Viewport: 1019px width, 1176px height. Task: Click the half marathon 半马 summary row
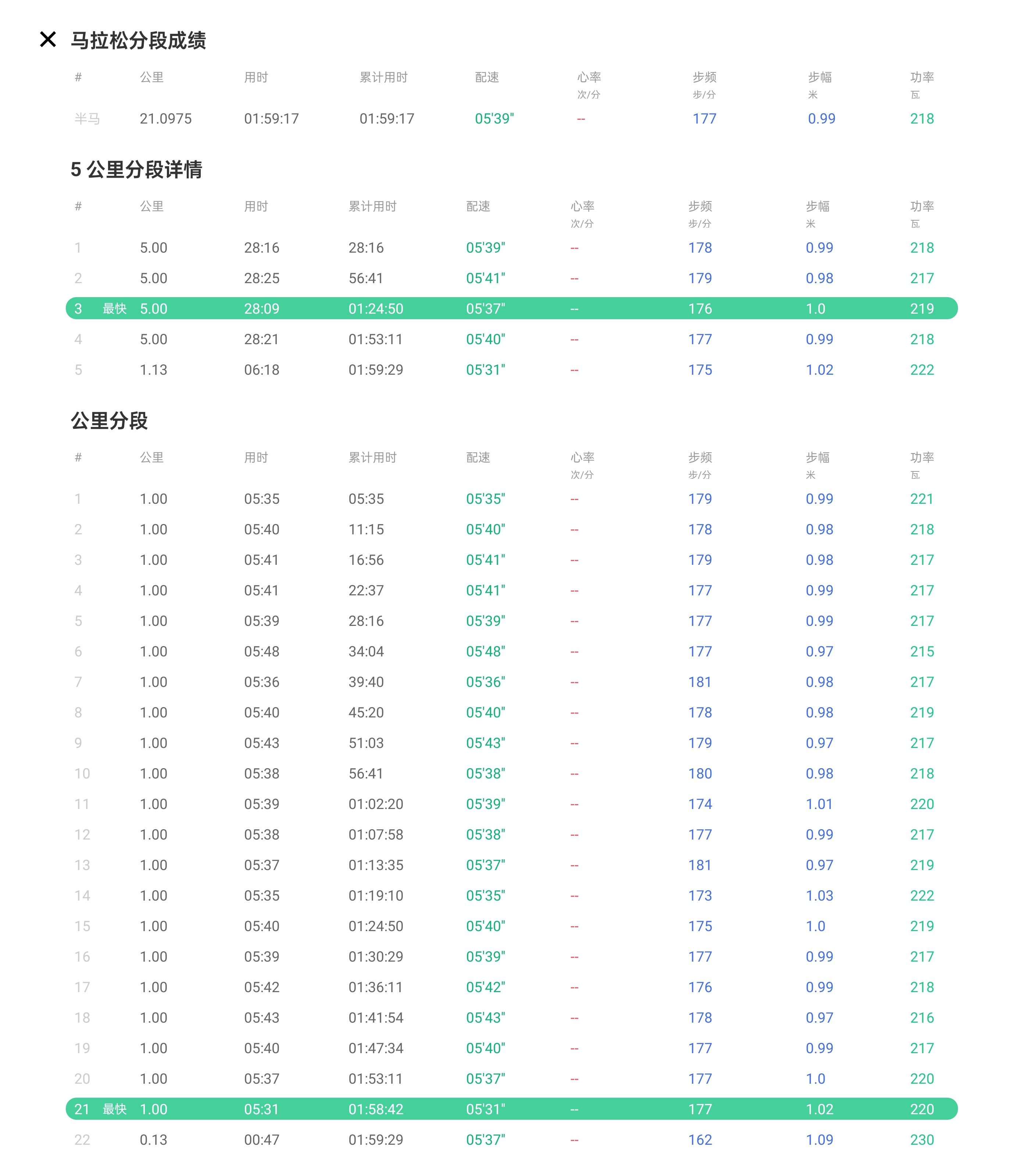tap(86, 118)
